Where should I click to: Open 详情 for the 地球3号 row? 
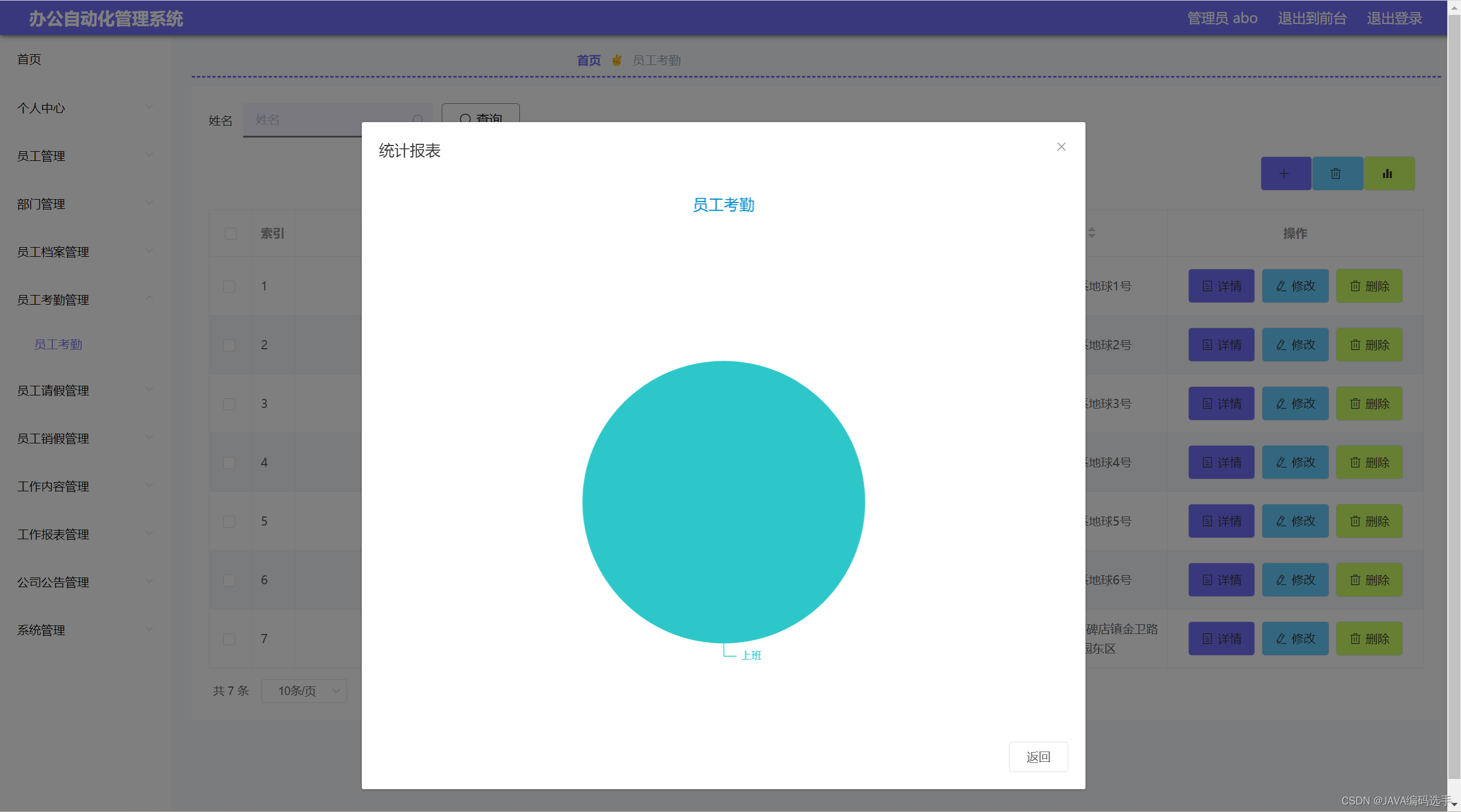point(1221,403)
